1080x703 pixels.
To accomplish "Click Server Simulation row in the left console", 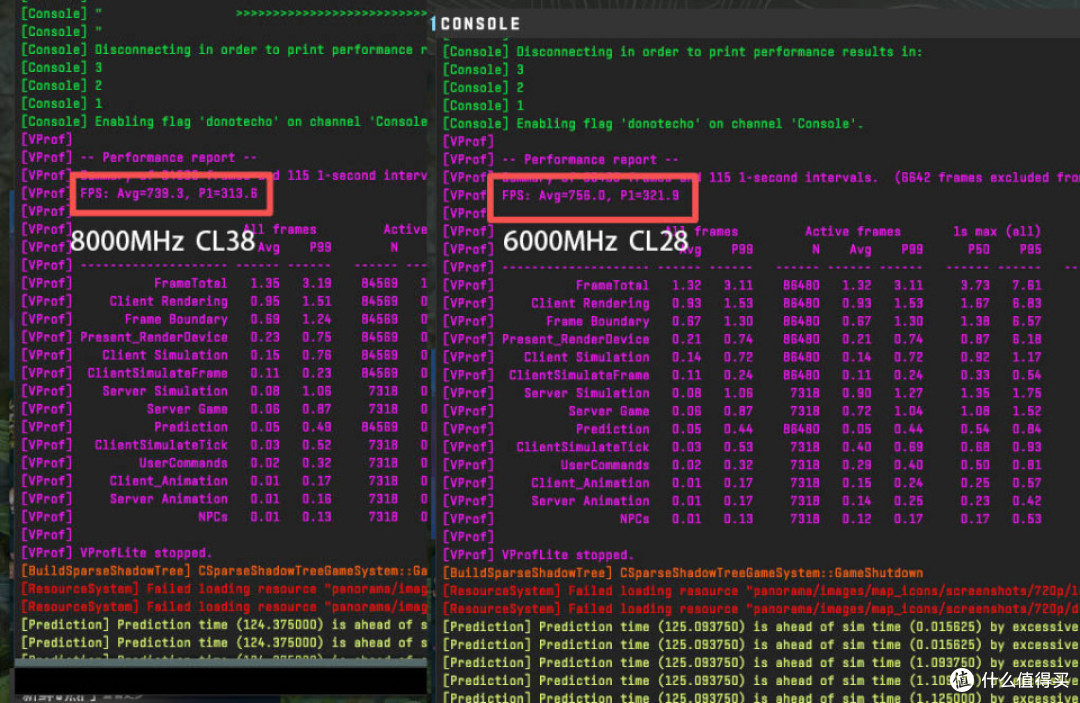I will [x=225, y=390].
